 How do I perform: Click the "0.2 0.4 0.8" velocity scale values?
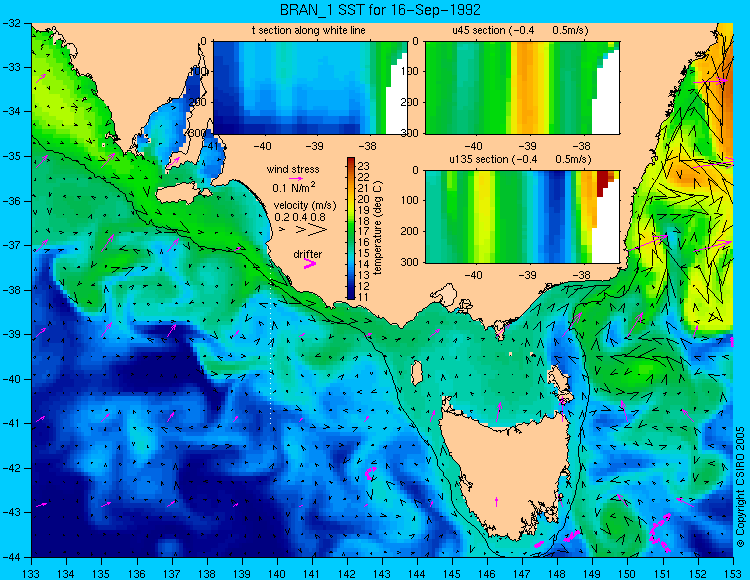299,217
